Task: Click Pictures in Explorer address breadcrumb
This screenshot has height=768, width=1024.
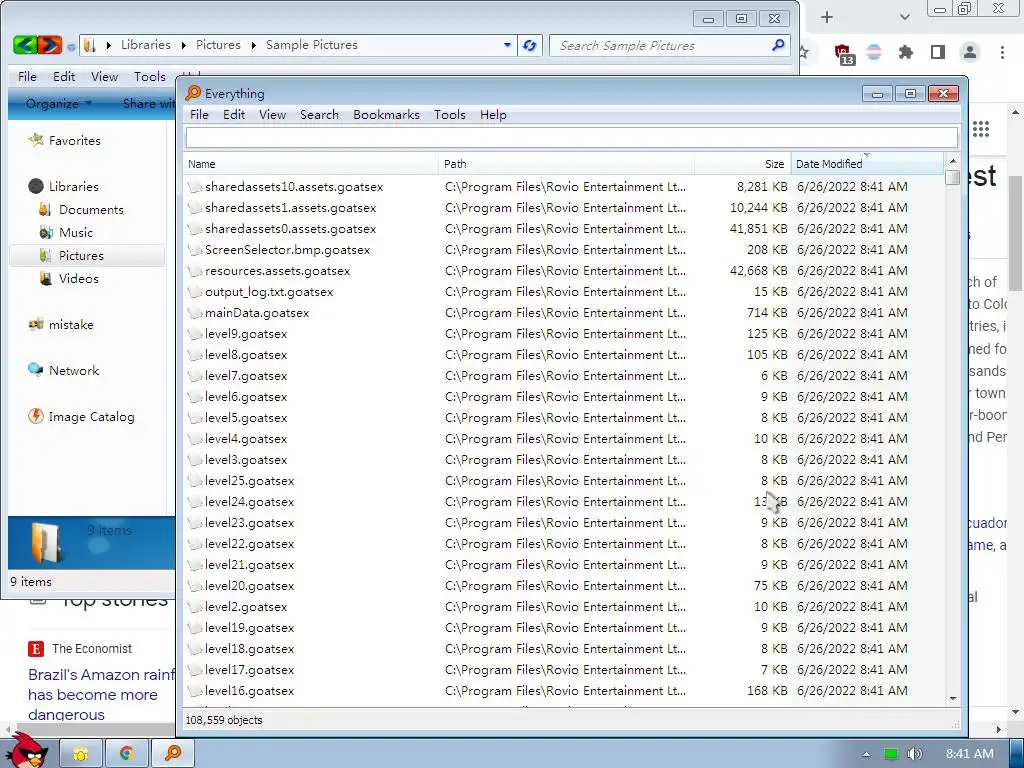Action: coord(218,45)
